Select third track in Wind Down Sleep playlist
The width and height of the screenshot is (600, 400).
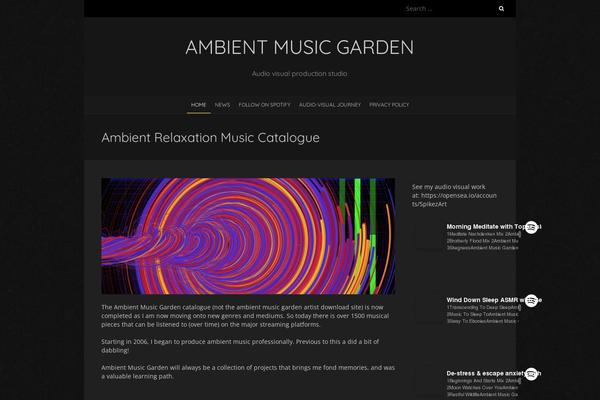click(483, 321)
